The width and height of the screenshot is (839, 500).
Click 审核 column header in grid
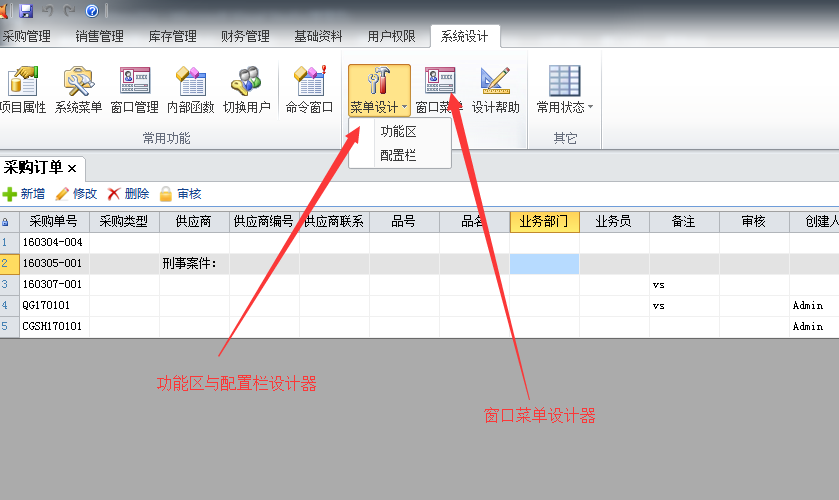(x=754, y=222)
